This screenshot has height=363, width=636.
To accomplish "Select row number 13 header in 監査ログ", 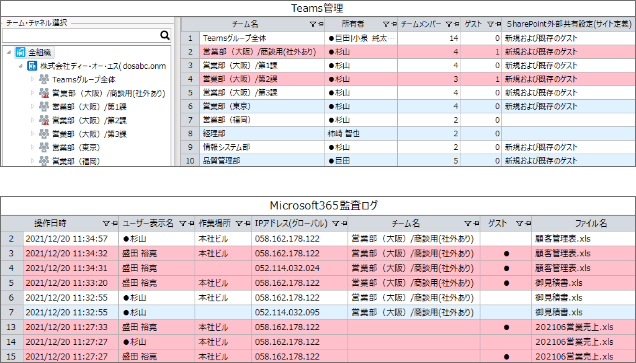I will (x=11, y=327).
